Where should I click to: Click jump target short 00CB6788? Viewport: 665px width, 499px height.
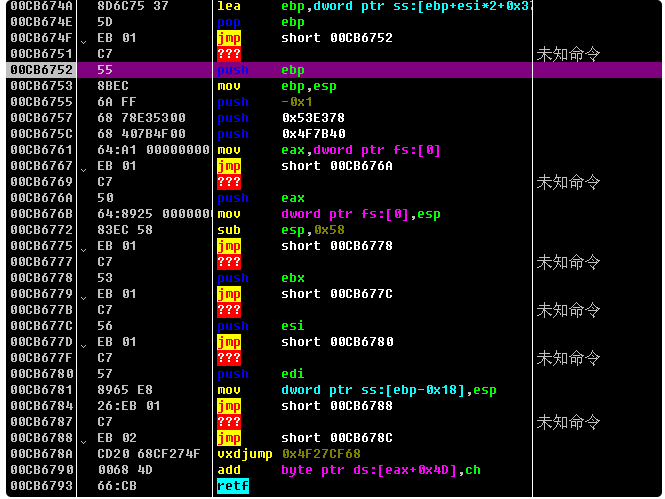337,406
